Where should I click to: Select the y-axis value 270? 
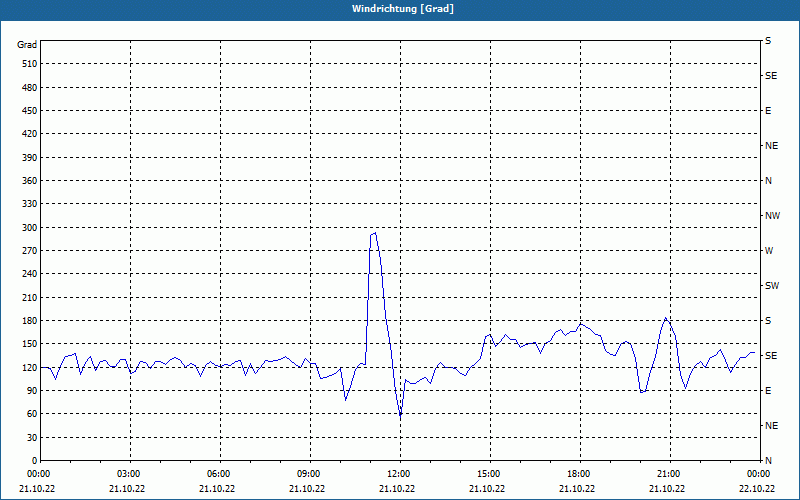coord(30,251)
